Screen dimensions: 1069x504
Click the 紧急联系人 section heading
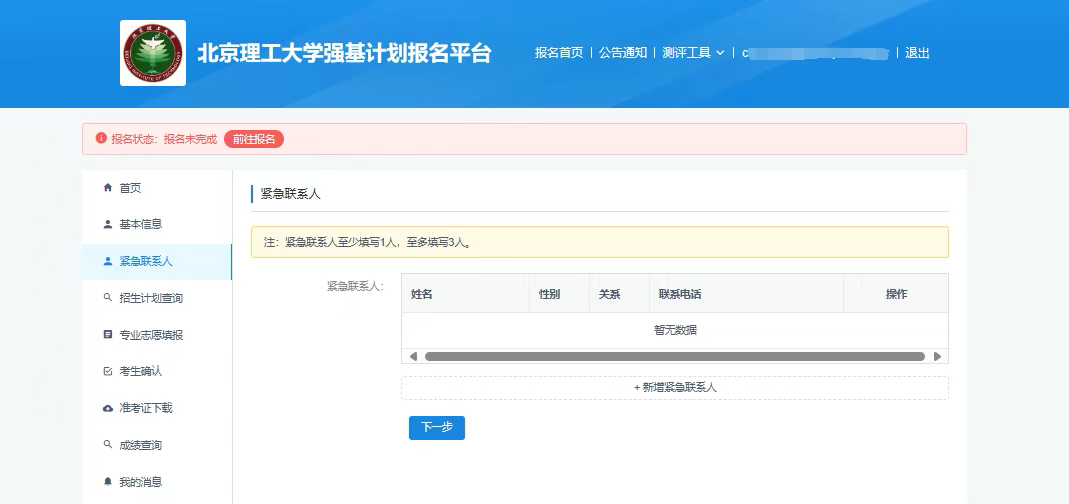click(x=290, y=194)
